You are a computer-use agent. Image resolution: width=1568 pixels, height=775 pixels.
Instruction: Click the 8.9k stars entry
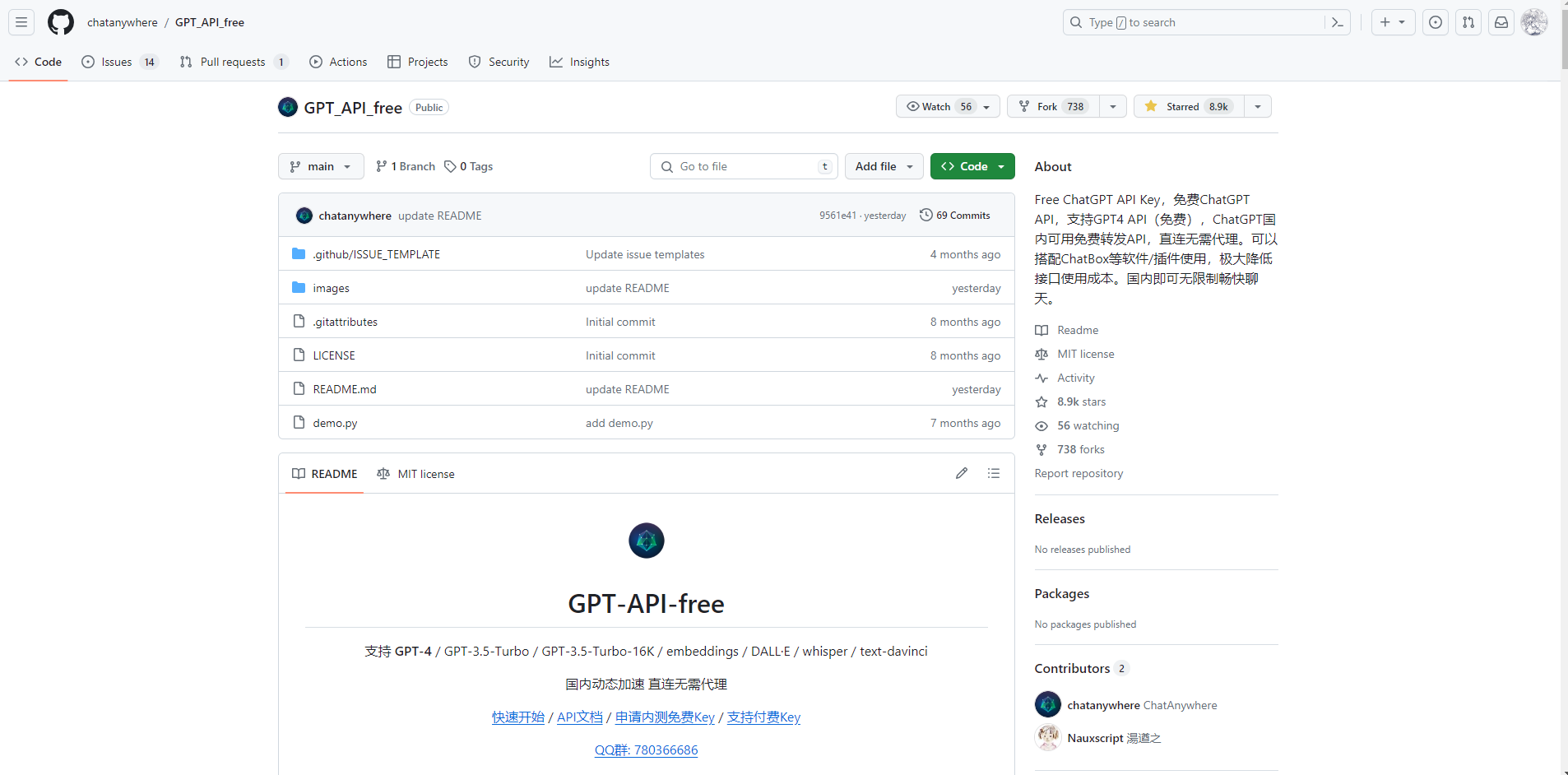(x=1081, y=401)
